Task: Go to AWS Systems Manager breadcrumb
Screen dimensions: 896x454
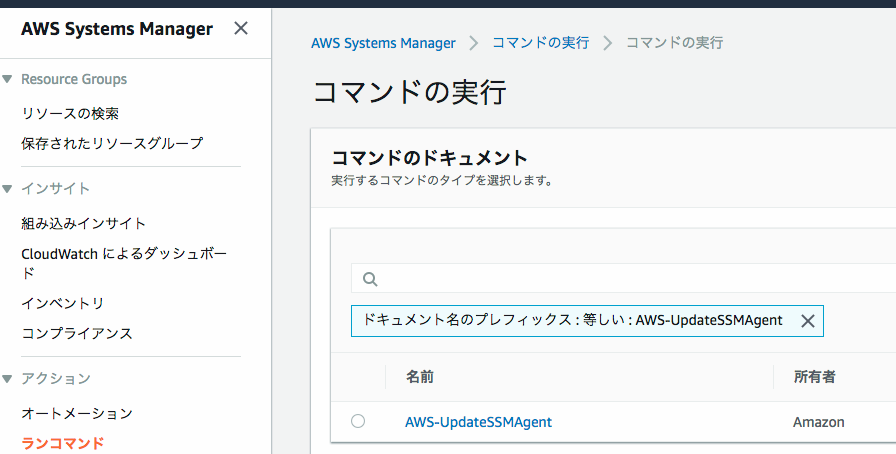Action: [383, 43]
